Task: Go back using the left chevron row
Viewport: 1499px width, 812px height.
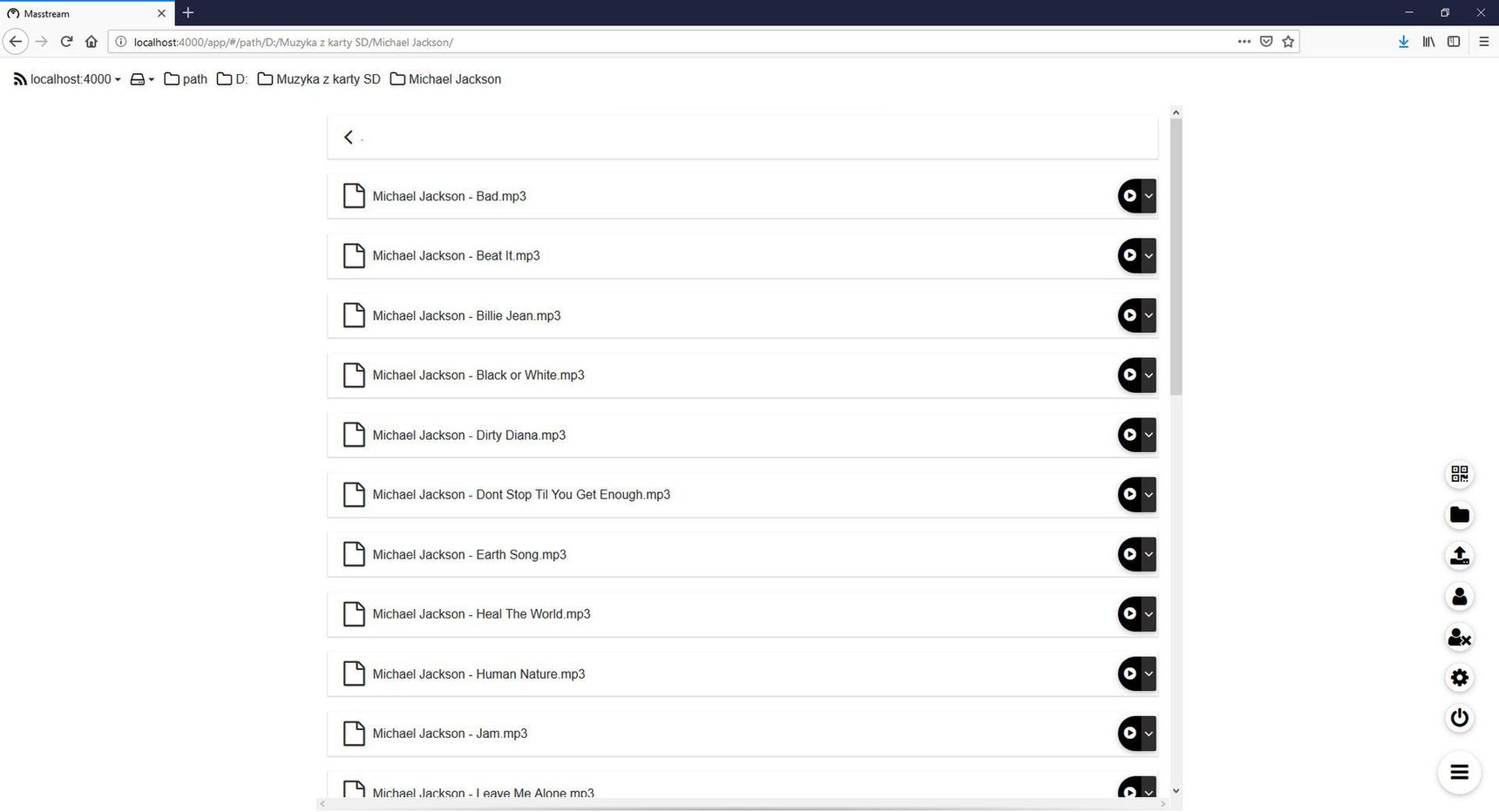Action: coord(743,137)
